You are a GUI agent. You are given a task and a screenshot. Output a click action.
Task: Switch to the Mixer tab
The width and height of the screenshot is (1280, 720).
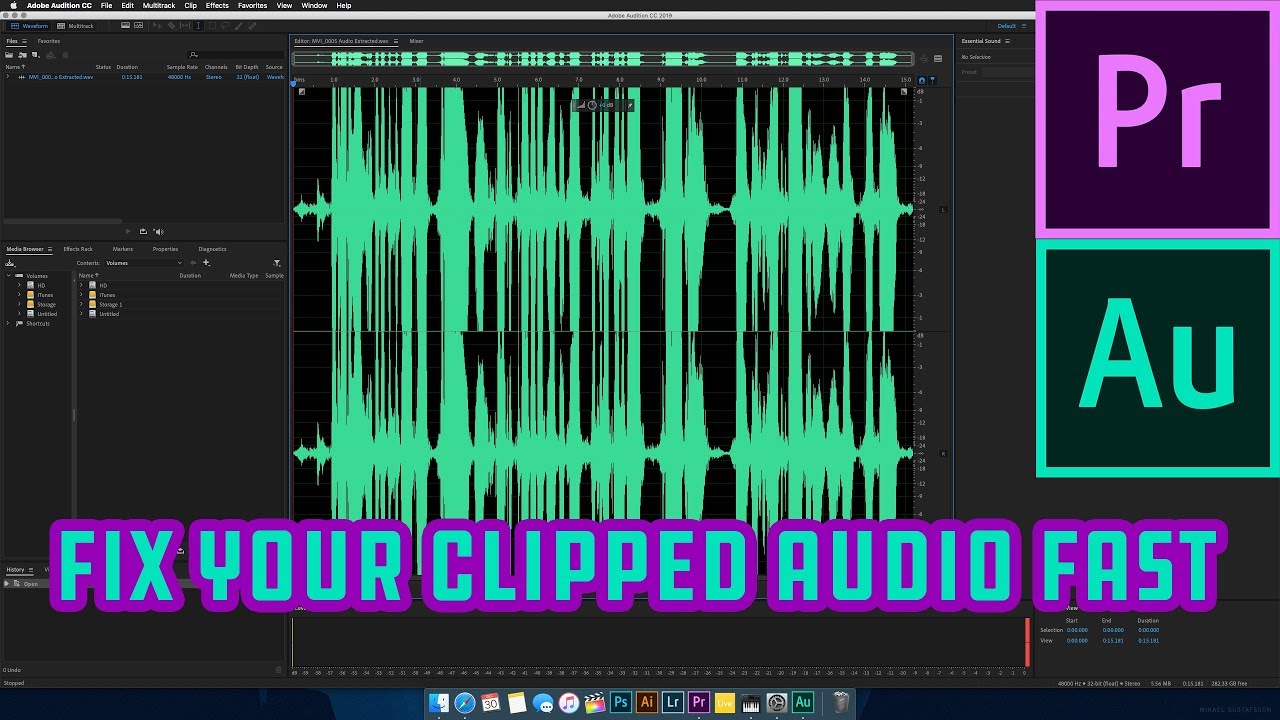click(x=416, y=41)
